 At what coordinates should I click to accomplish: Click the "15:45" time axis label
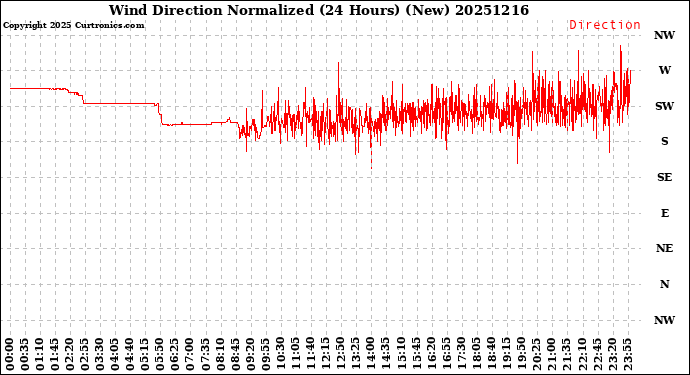[416, 355]
